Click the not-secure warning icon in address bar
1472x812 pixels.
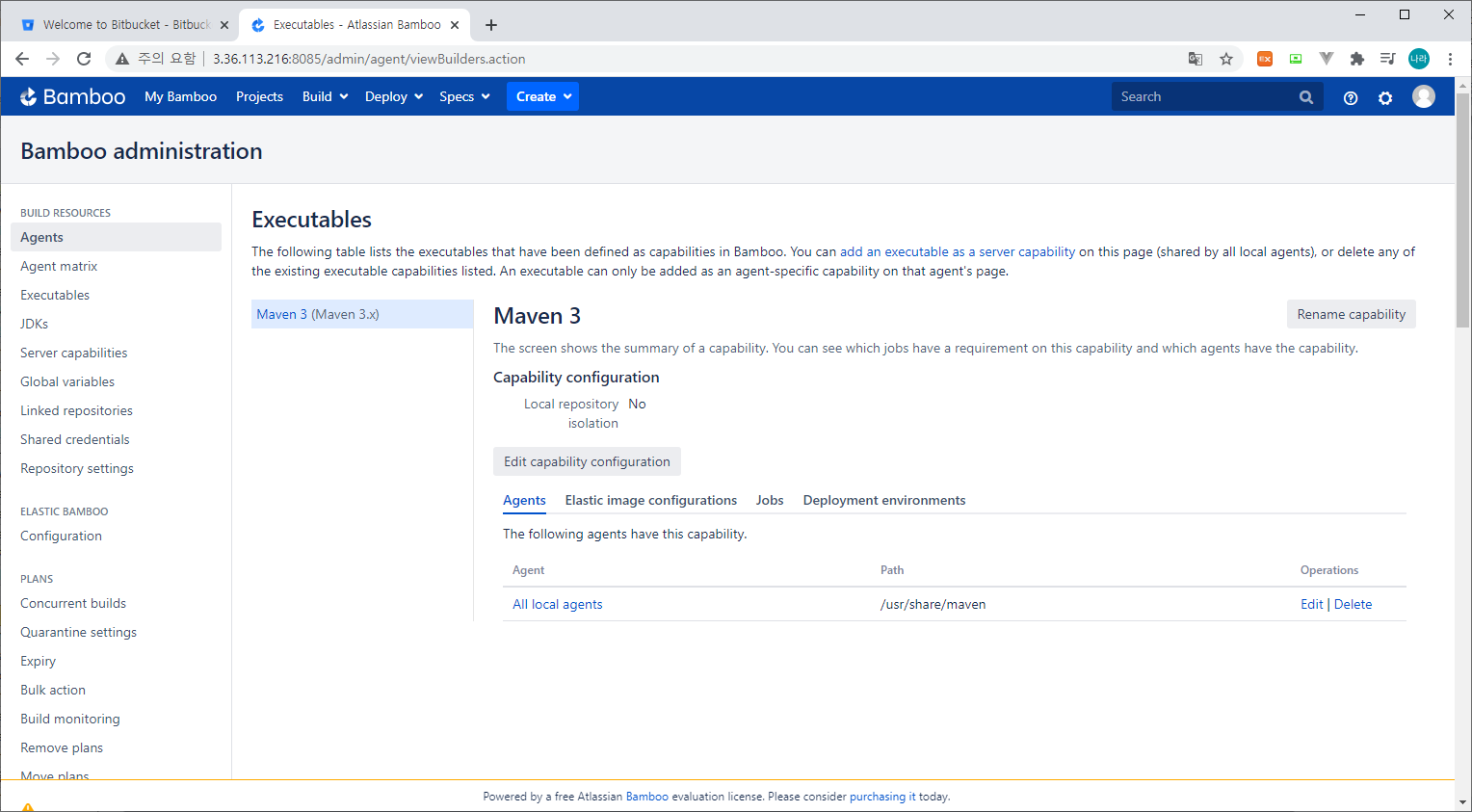pos(122,59)
